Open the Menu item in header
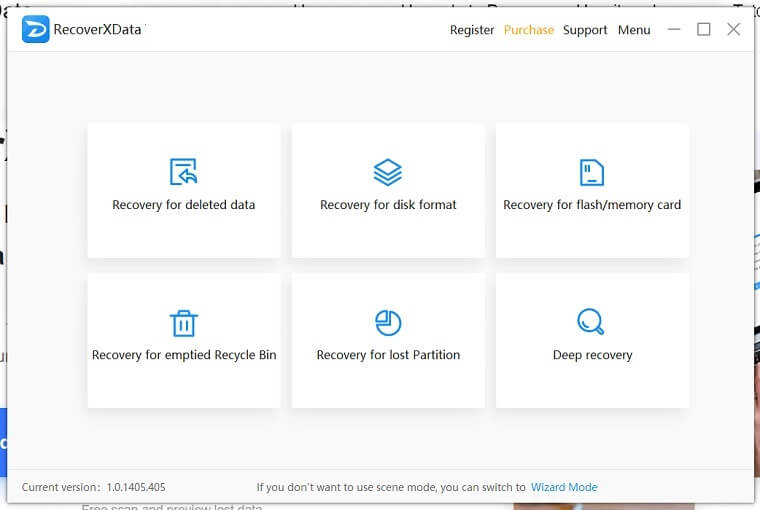The image size is (760, 510). click(x=634, y=30)
